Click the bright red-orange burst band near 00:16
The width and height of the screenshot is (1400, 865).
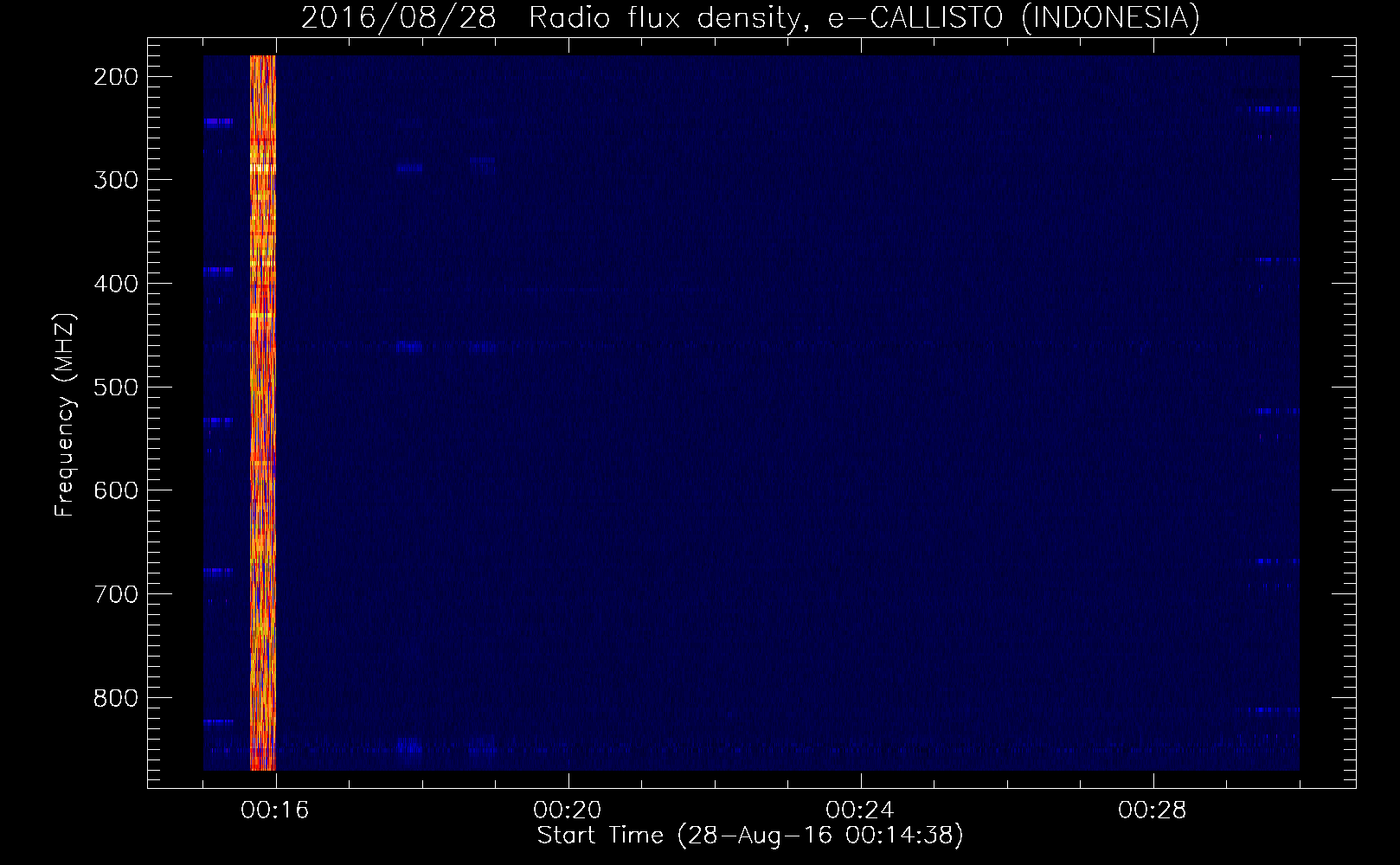pyautogui.click(x=263, y=413)
